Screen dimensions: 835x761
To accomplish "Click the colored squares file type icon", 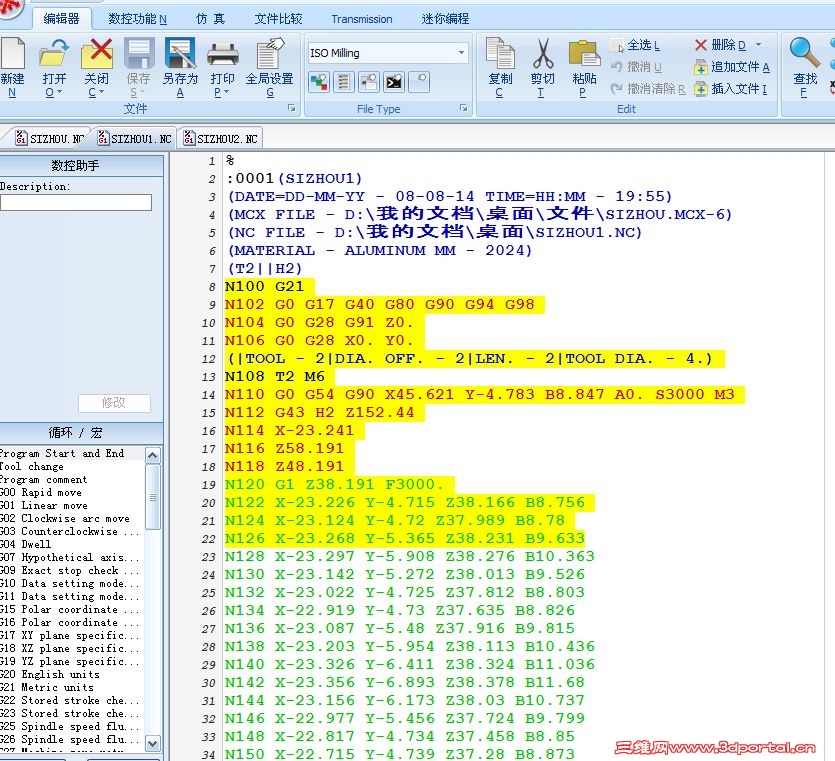I will [x=318, y=82].
